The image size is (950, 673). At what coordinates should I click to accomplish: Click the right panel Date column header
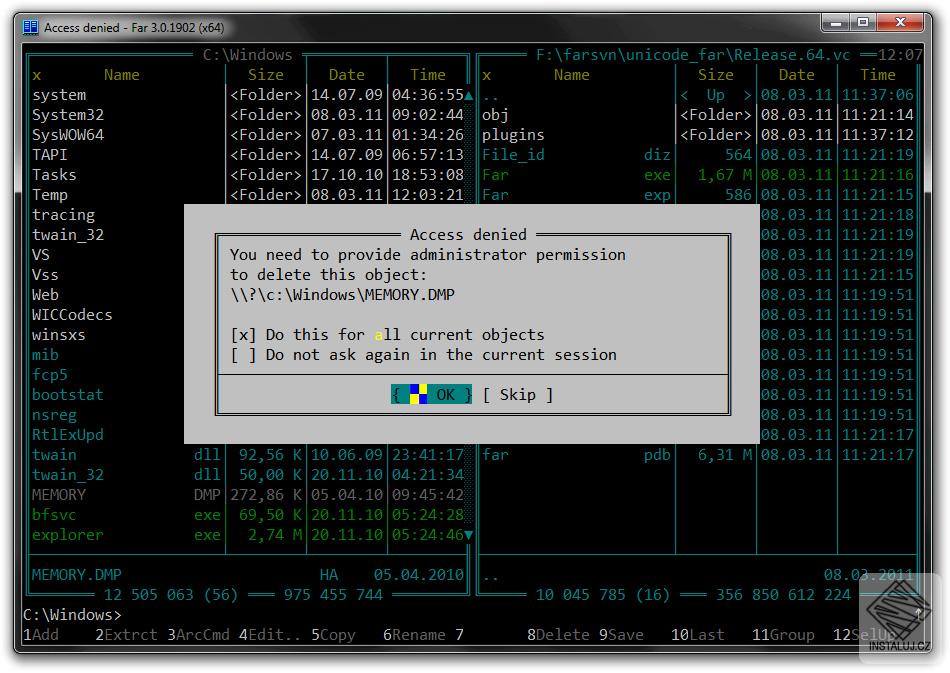pyautogui.click(x=796, y=75)
